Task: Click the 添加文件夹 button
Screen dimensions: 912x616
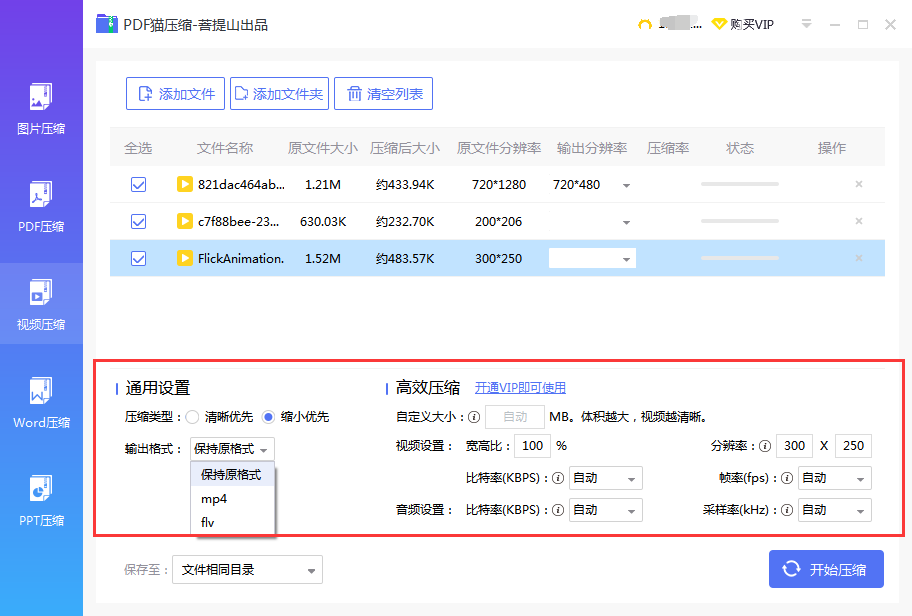Action: 279,94
